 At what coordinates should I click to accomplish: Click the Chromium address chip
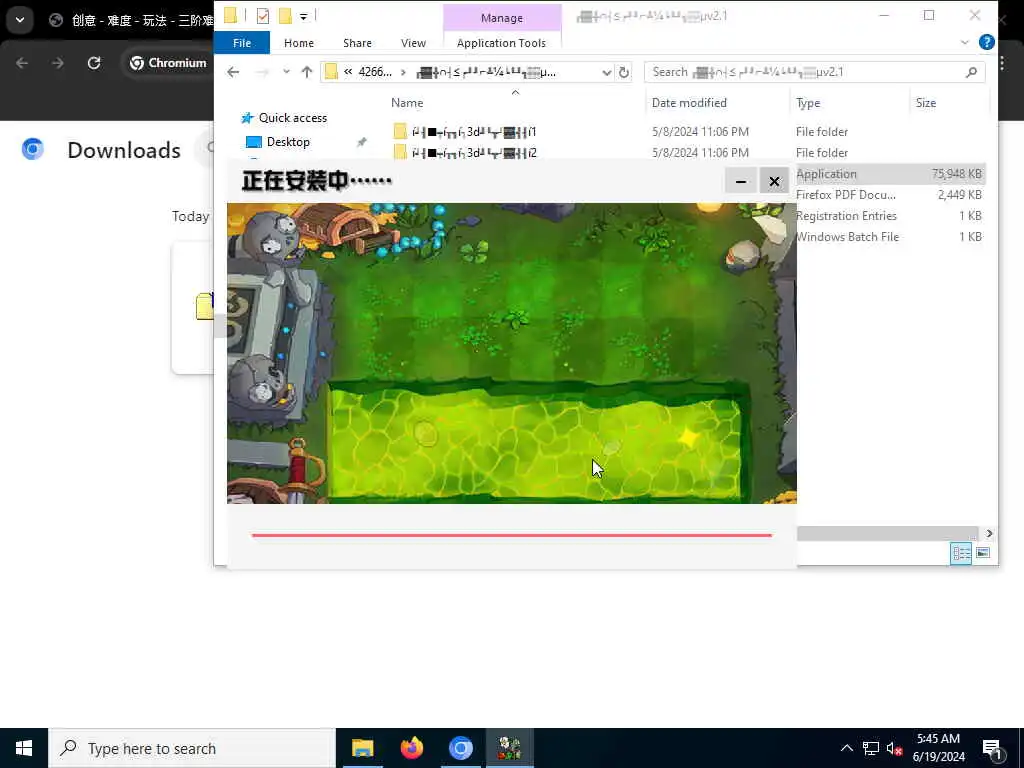168,63
